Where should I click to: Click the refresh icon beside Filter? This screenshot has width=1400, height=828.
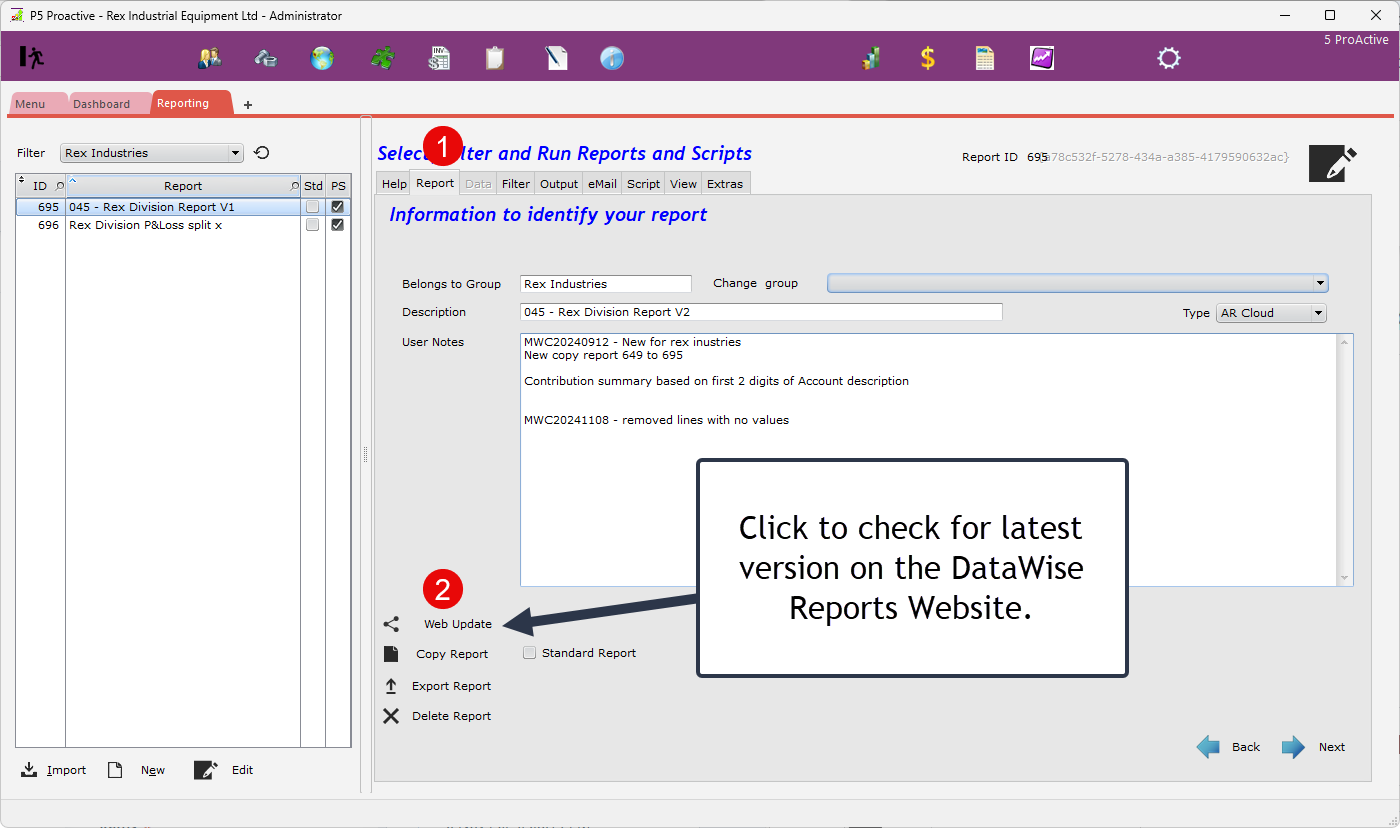(262, 153)
